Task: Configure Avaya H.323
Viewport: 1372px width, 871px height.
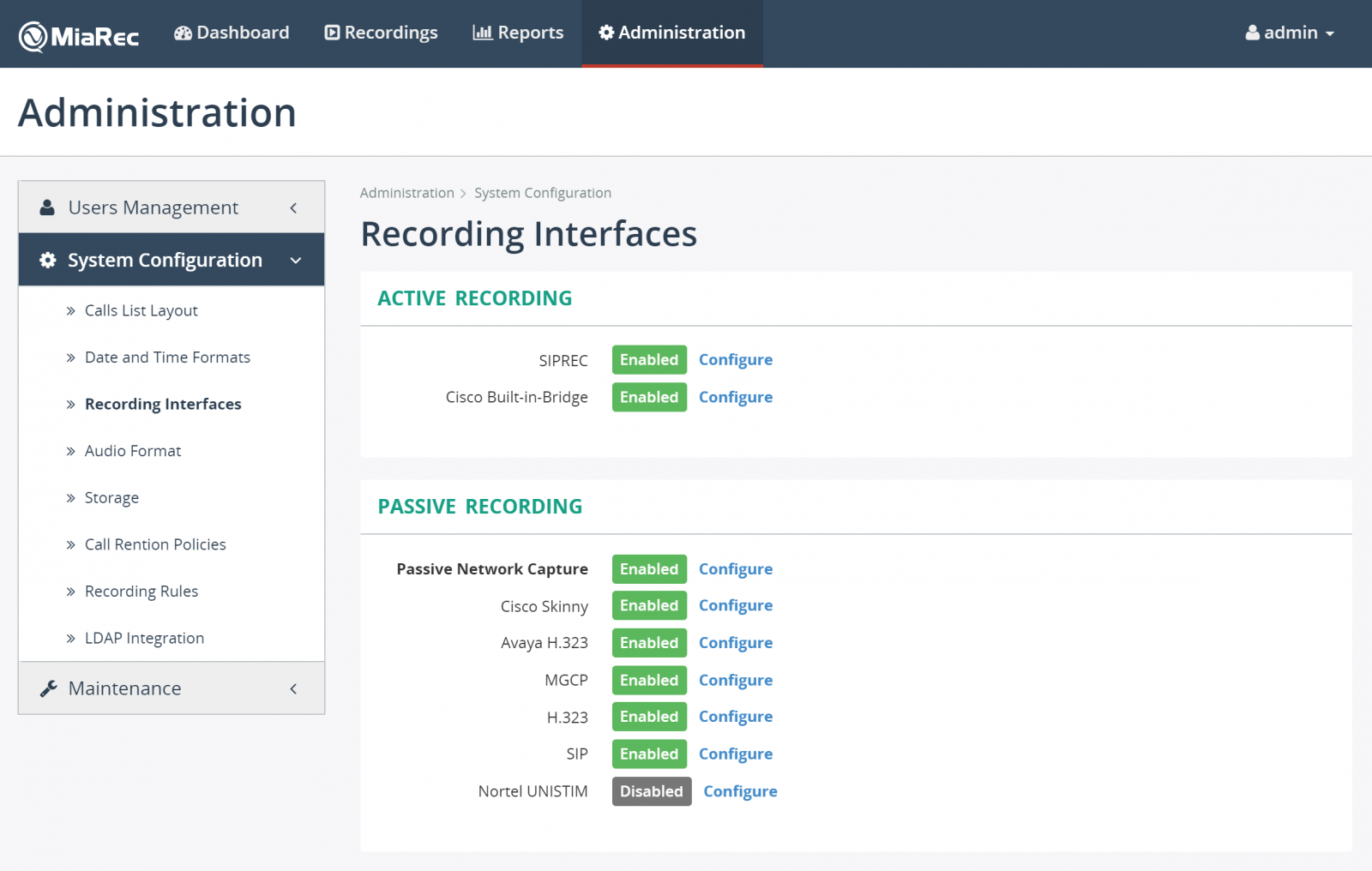Action: coord(736,643)
